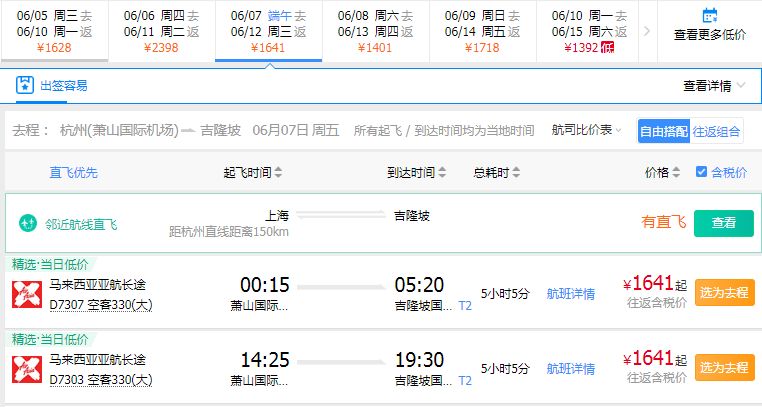The image size is (762, 407).
Task: Click AirAsia logo for flight D7303
Action: click(x=27, y=369)
